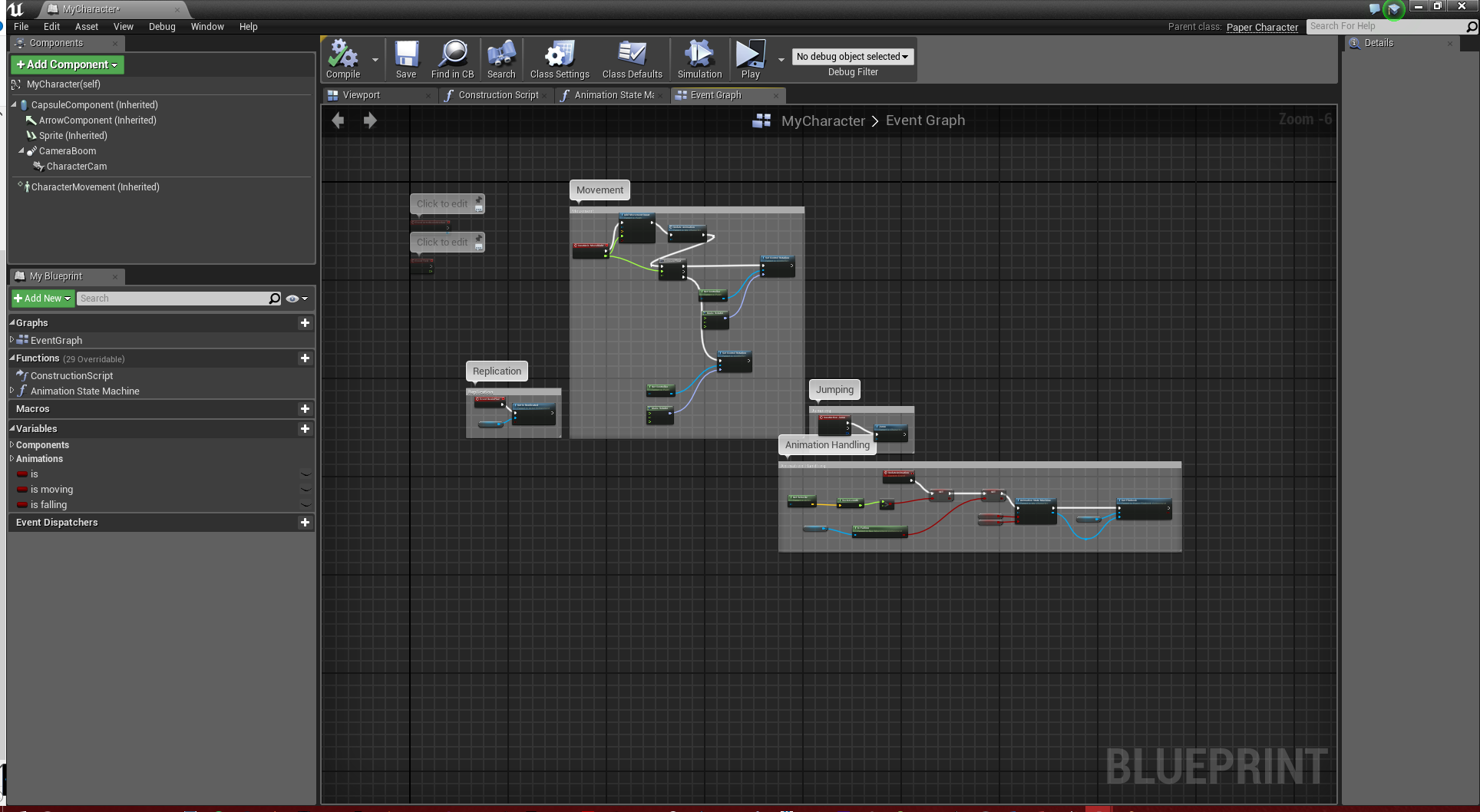Toggle editable eye for 'is moving' variable
Image resolution: width=1480 pixels, height=812 pixels.
click(306, 490)
